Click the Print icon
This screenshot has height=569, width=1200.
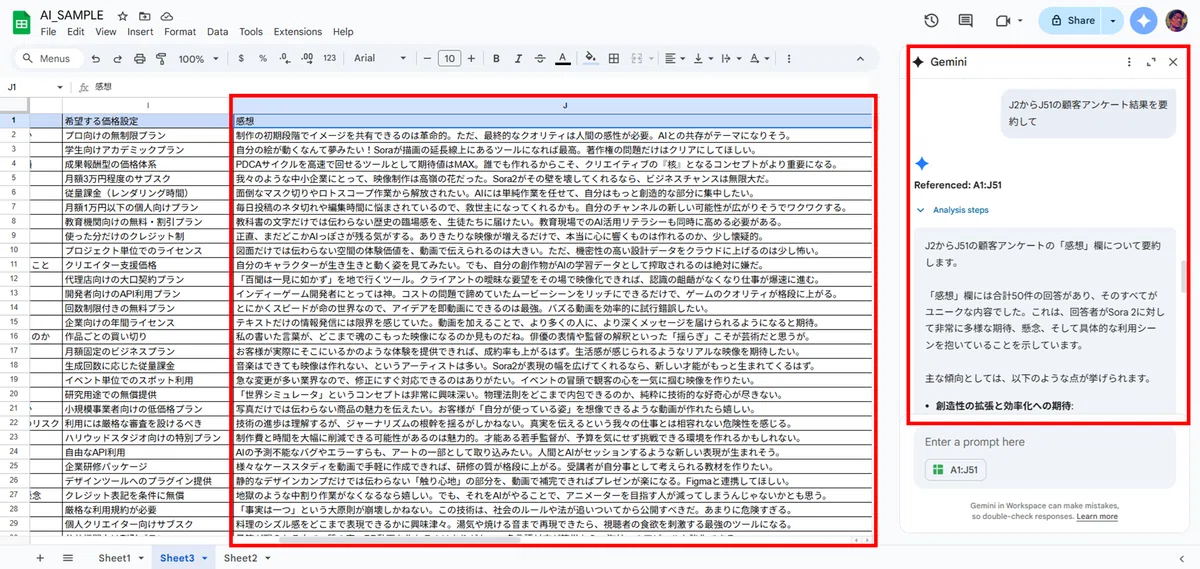coord(139,58)
